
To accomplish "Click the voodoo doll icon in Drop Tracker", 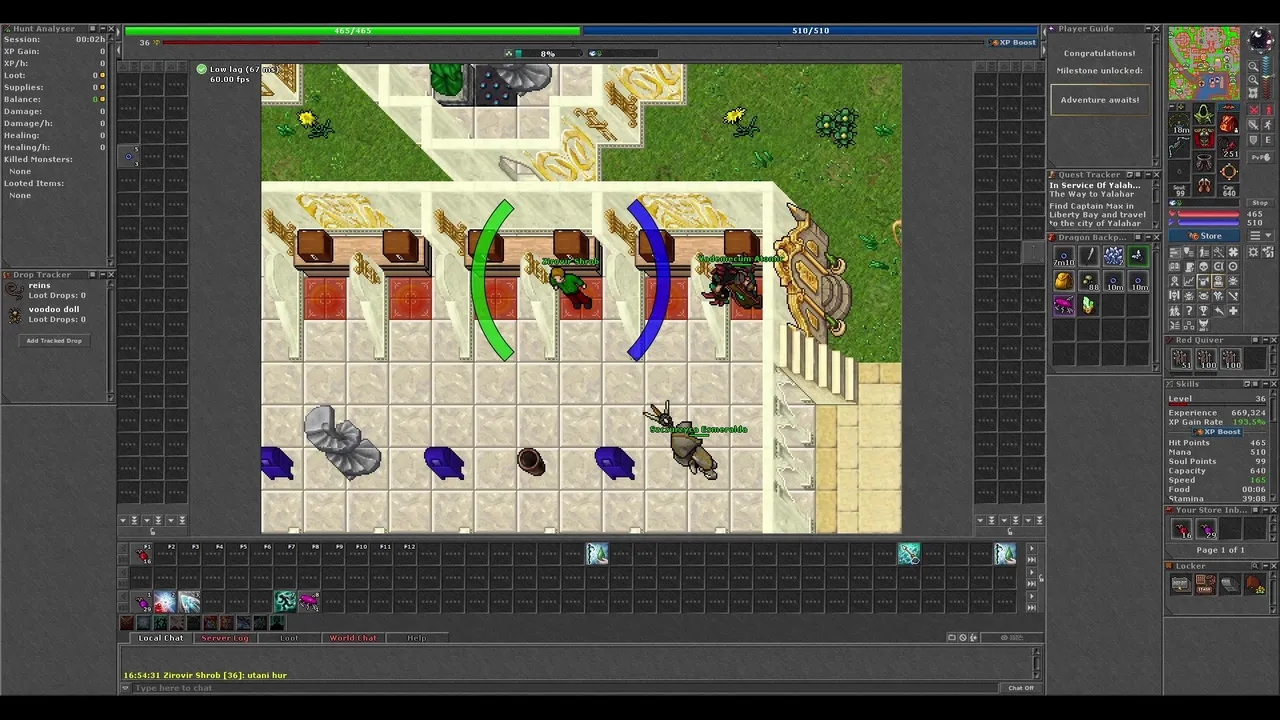I will 14,314.
